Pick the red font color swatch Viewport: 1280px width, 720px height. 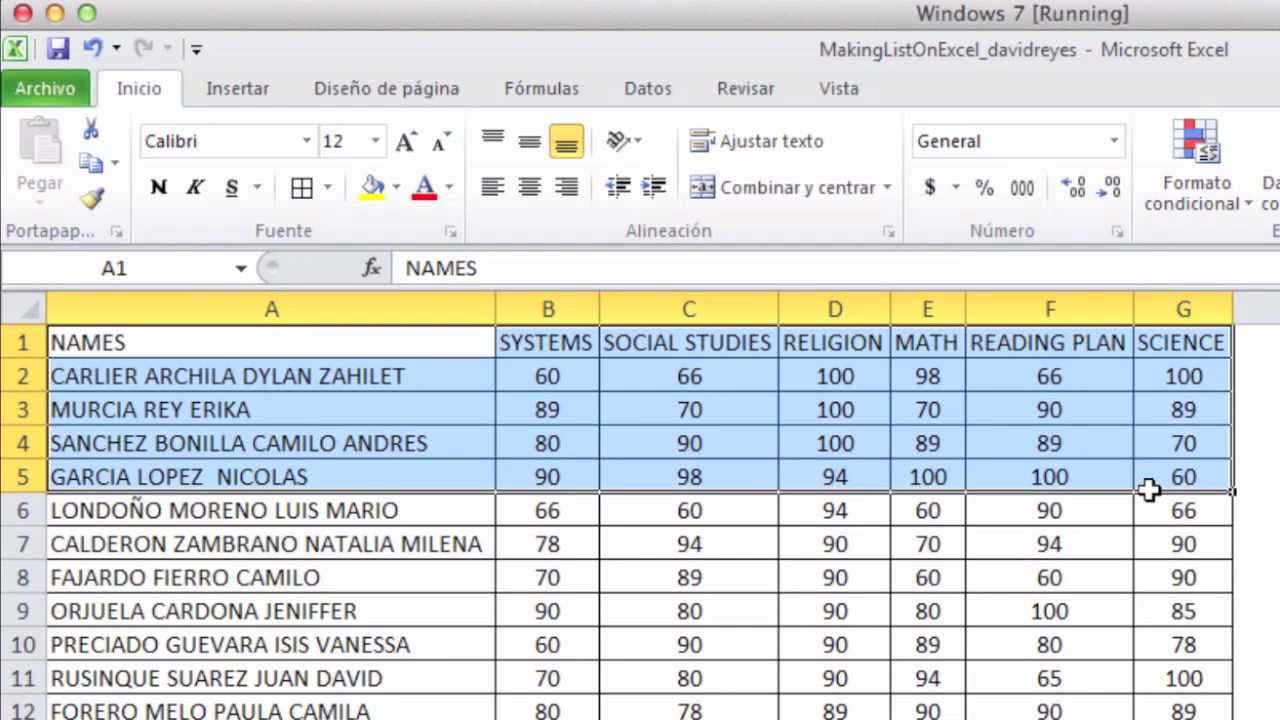[423, 195]
